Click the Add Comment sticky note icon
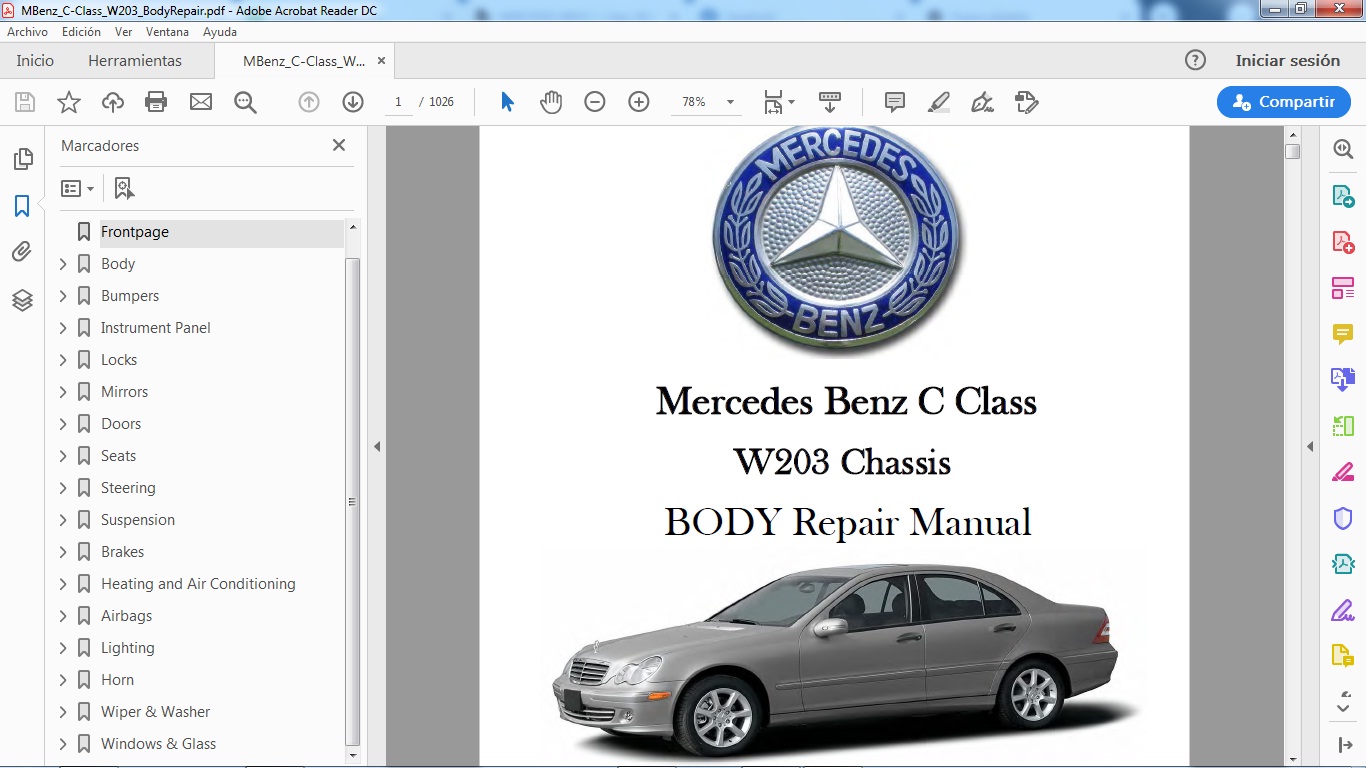This screenshot has height=768, width=1366. (893, 101)
